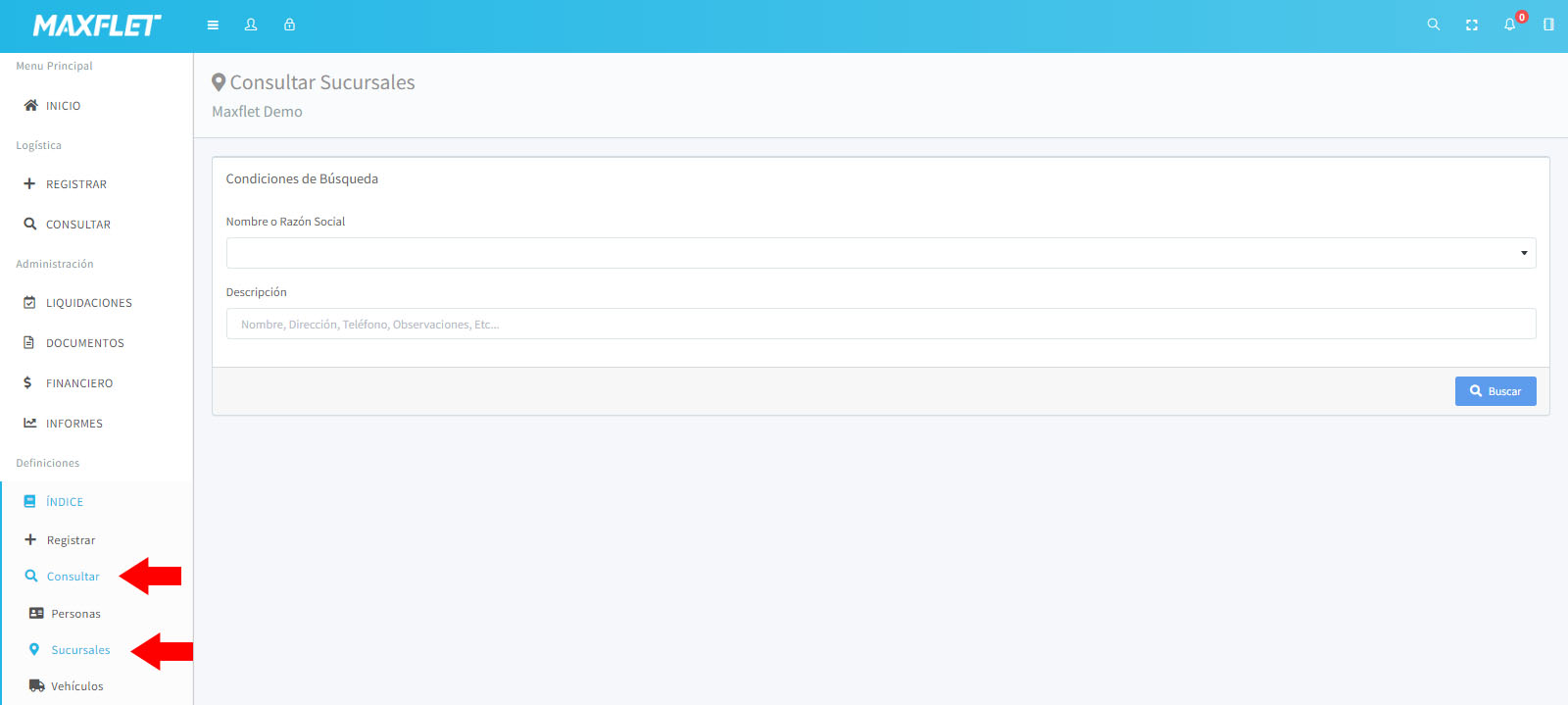Open the notifications bell
Viewport: 1568px width, 705px height.
(x=1510, y=25)
